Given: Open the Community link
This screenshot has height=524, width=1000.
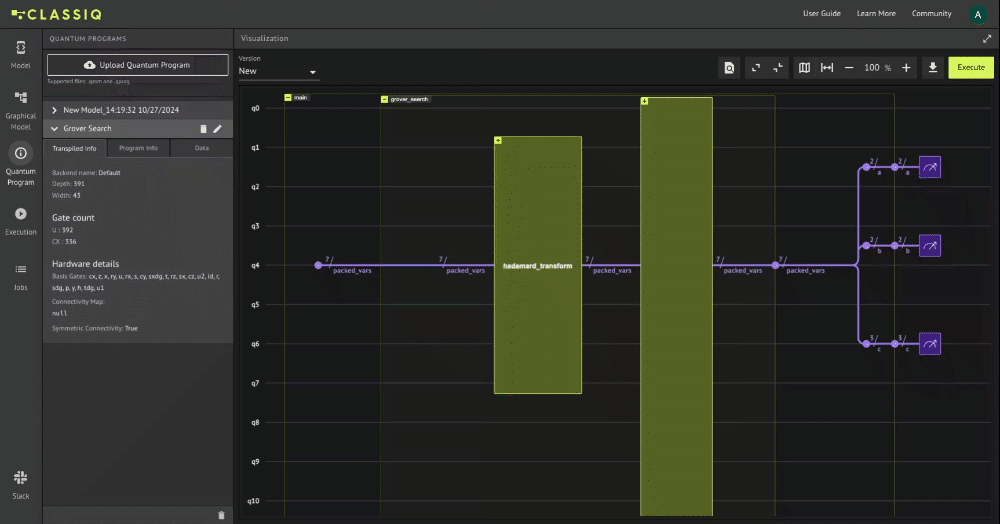Looking at the screenshot, I should coord(931,13).
